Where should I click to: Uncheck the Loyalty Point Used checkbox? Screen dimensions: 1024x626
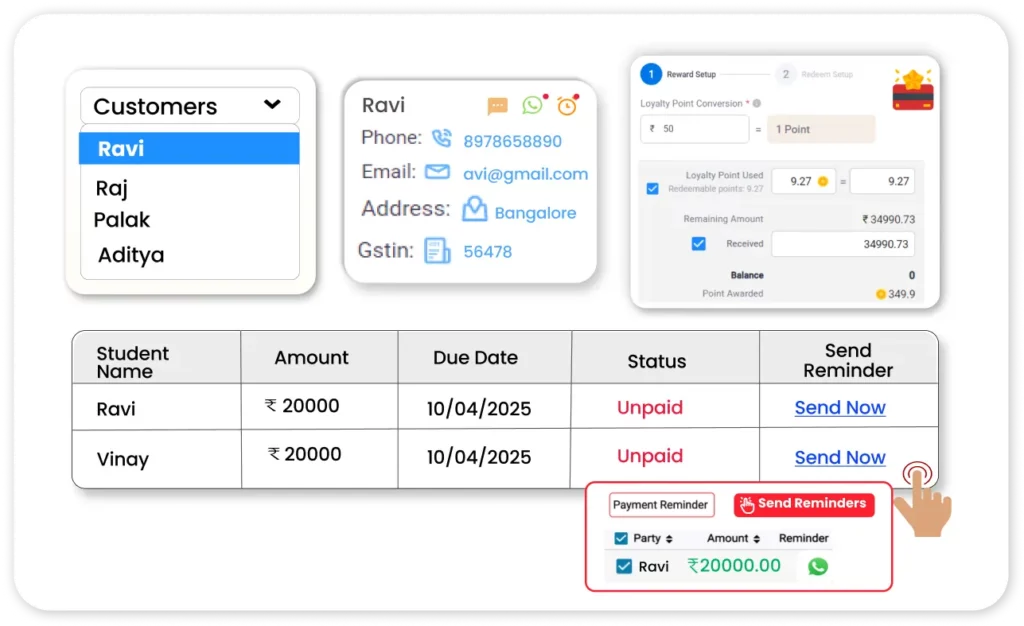pyautogui.click(x=653, y=188)
